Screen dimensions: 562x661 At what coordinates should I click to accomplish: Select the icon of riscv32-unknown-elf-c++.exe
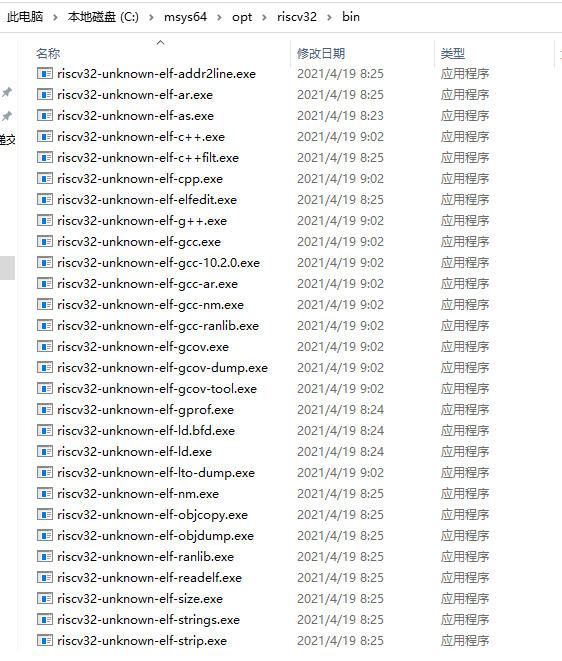point(45,137)
